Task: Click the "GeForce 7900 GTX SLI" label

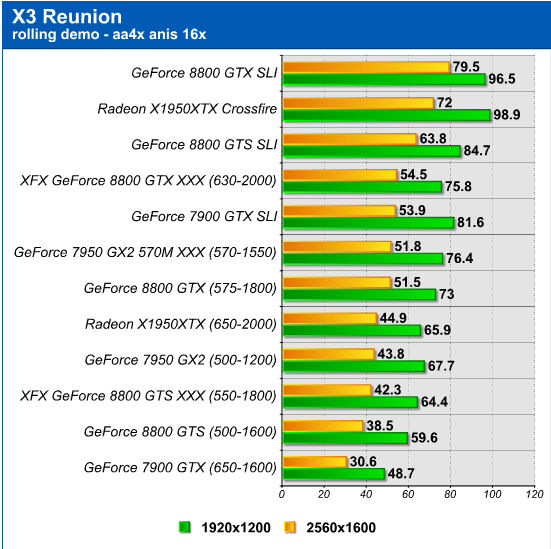Action: [204, 216]
